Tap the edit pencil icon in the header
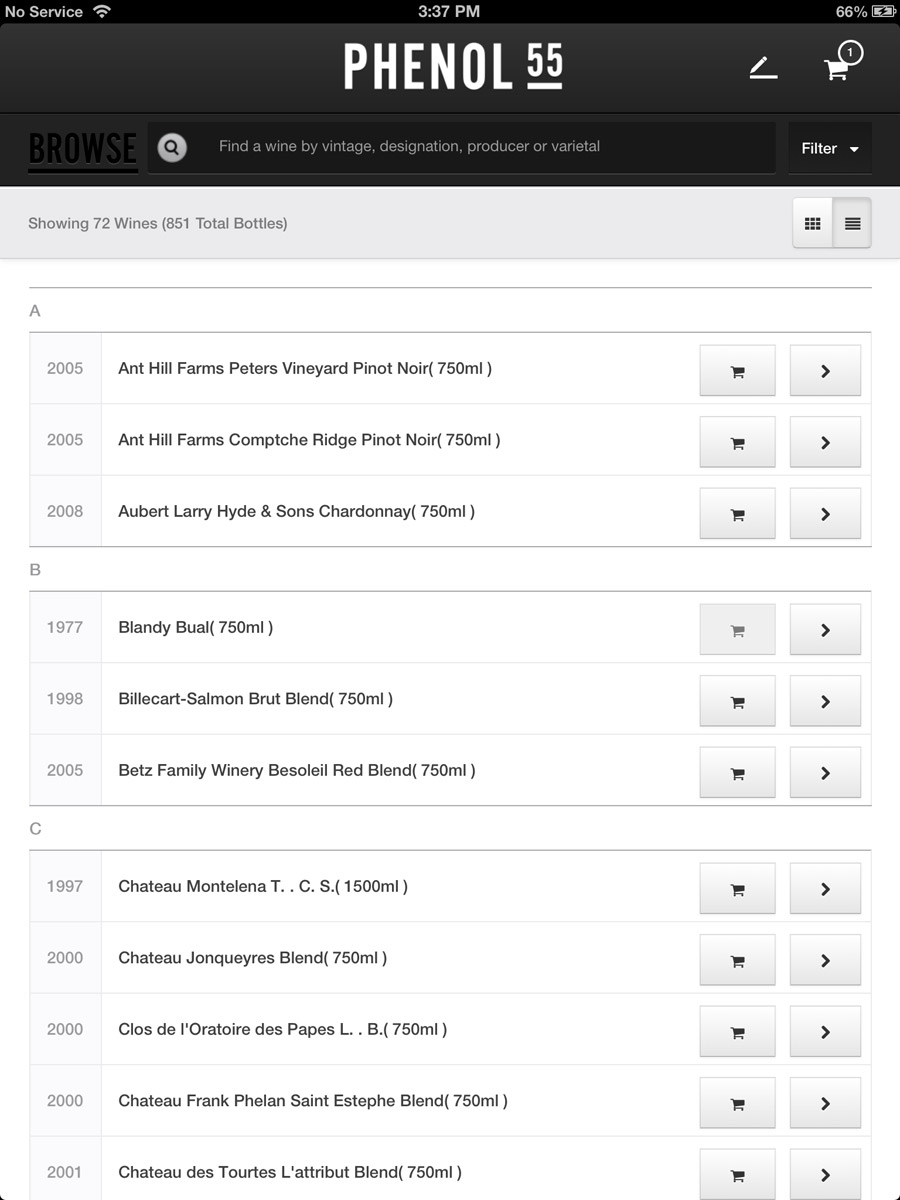The height and width of the screenshot is (1200, 900). 763,68
